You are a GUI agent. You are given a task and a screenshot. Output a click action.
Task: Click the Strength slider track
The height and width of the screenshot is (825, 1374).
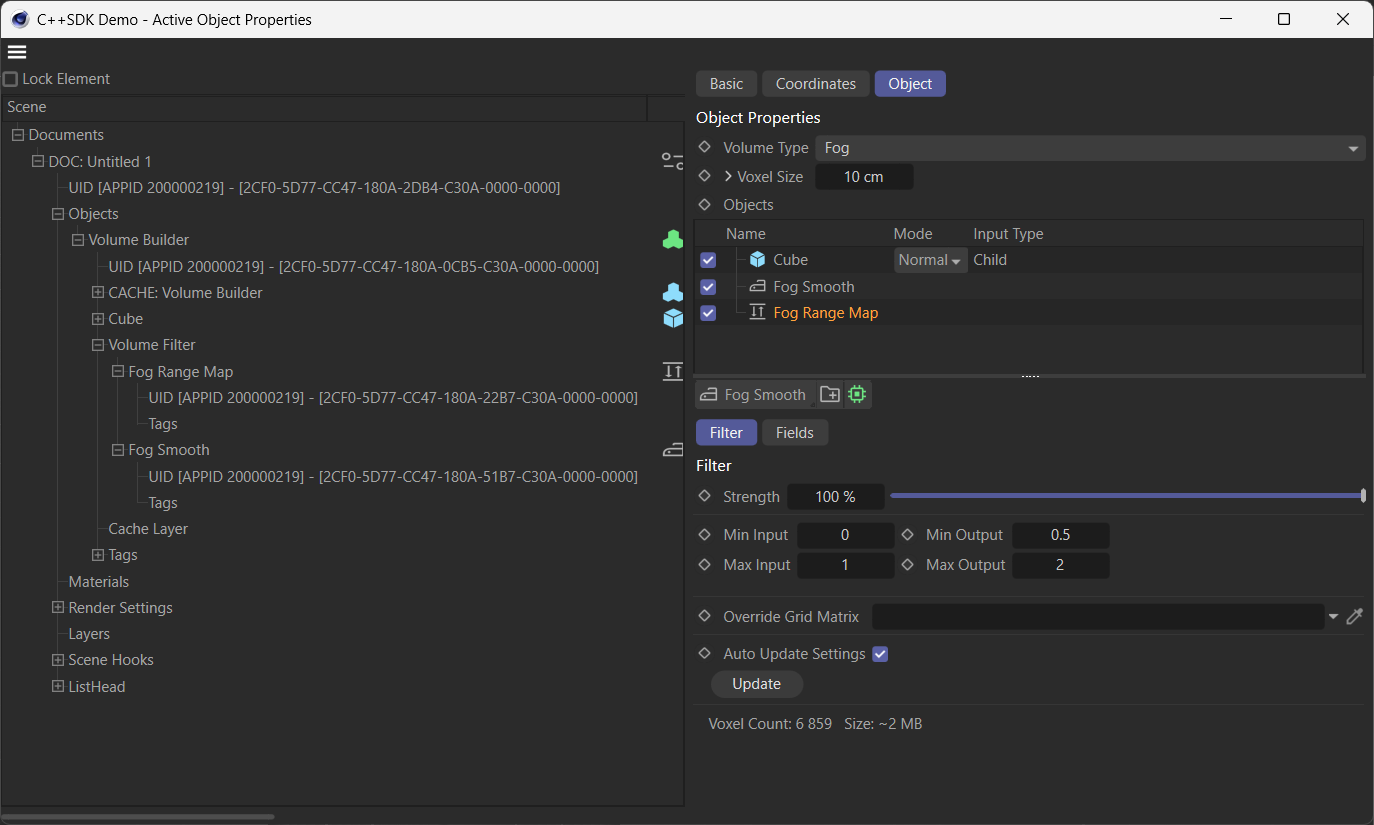1127,496
